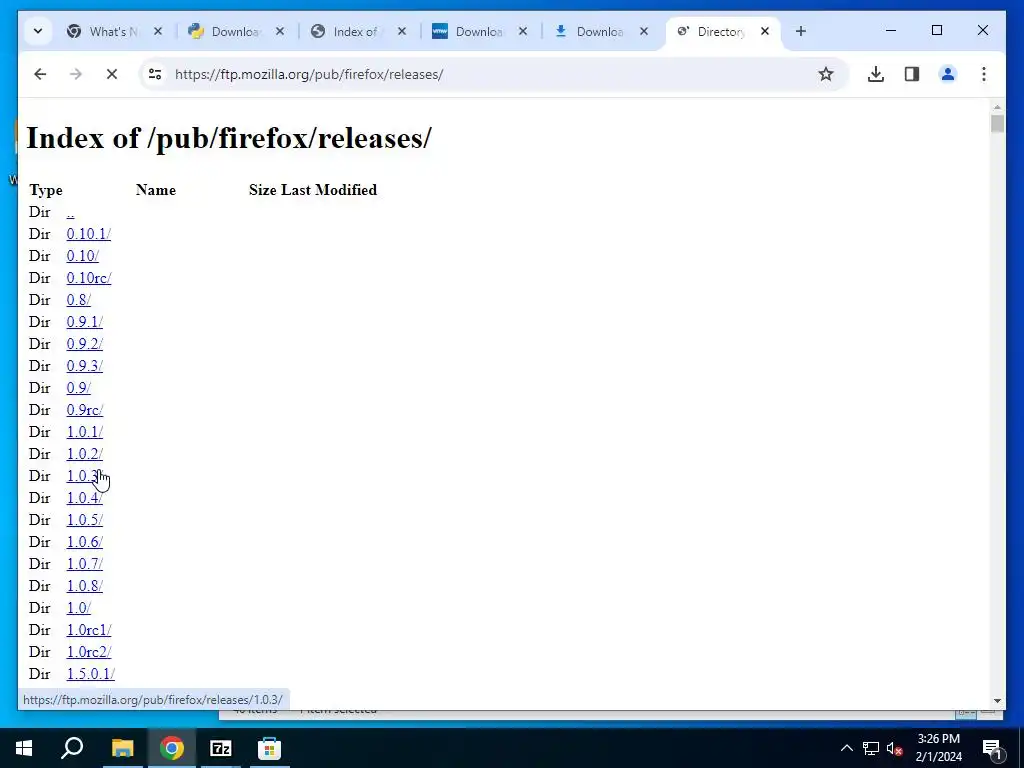Click the scrollbar down arrow
This screenshot has height=768, width=1024.
click(997, 701)
